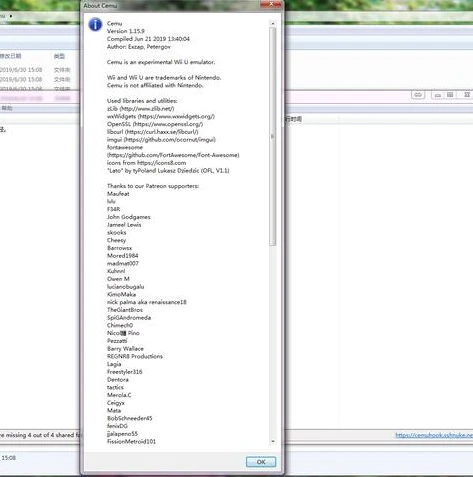Sort by the 类型 column header

(59, 56)
